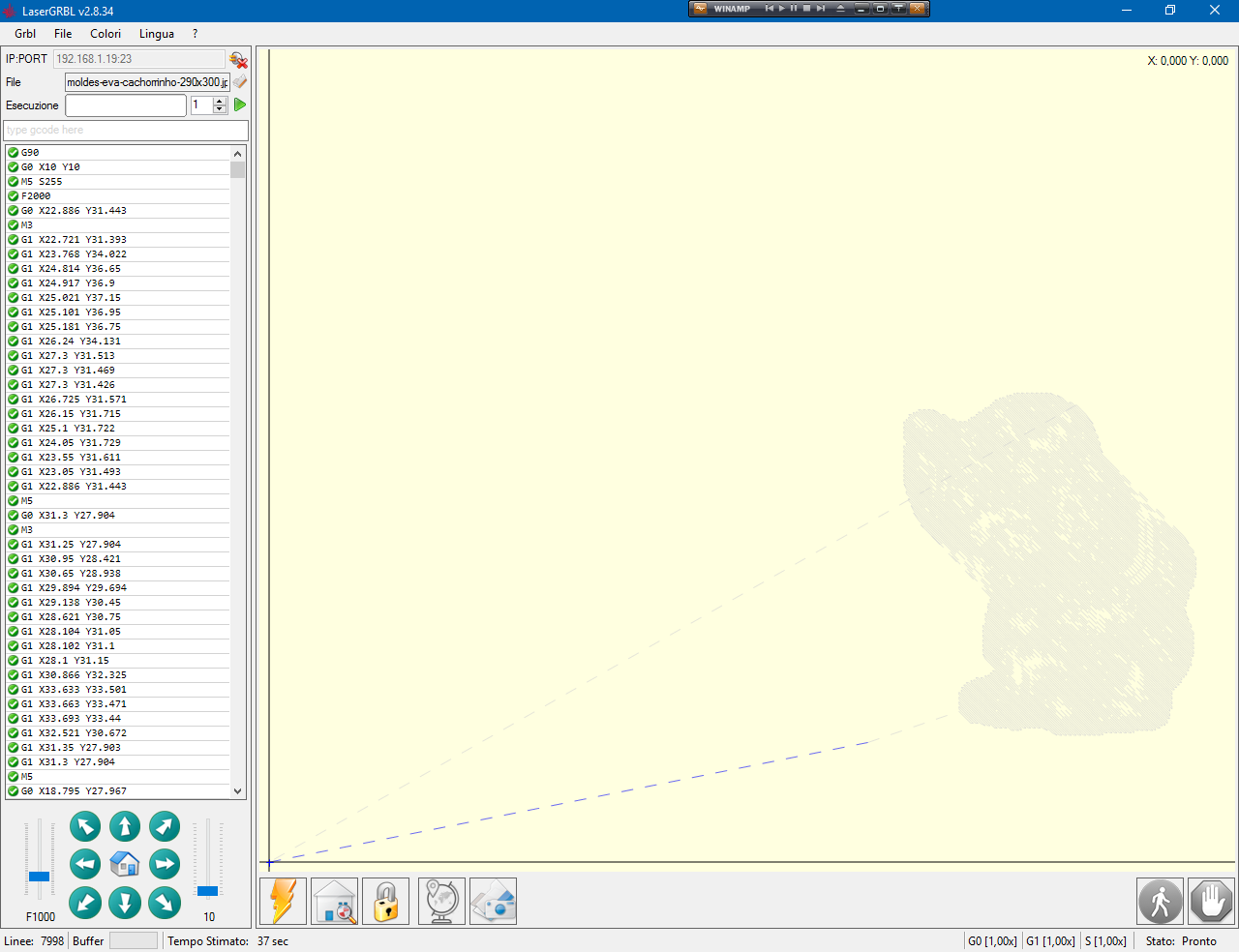The image size is (1239, 952).
Task: Click the lightning bolt reset button
Action: (284, 902)
